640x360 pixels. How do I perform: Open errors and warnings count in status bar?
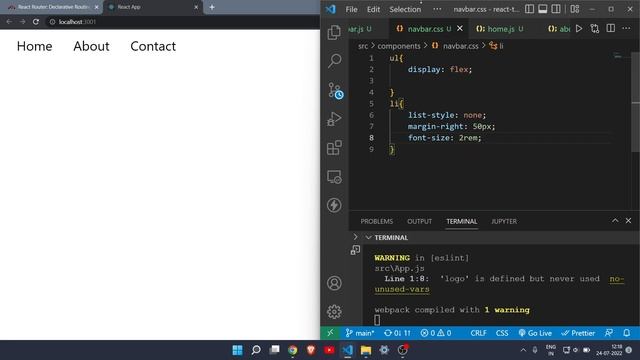coord(436,333)
